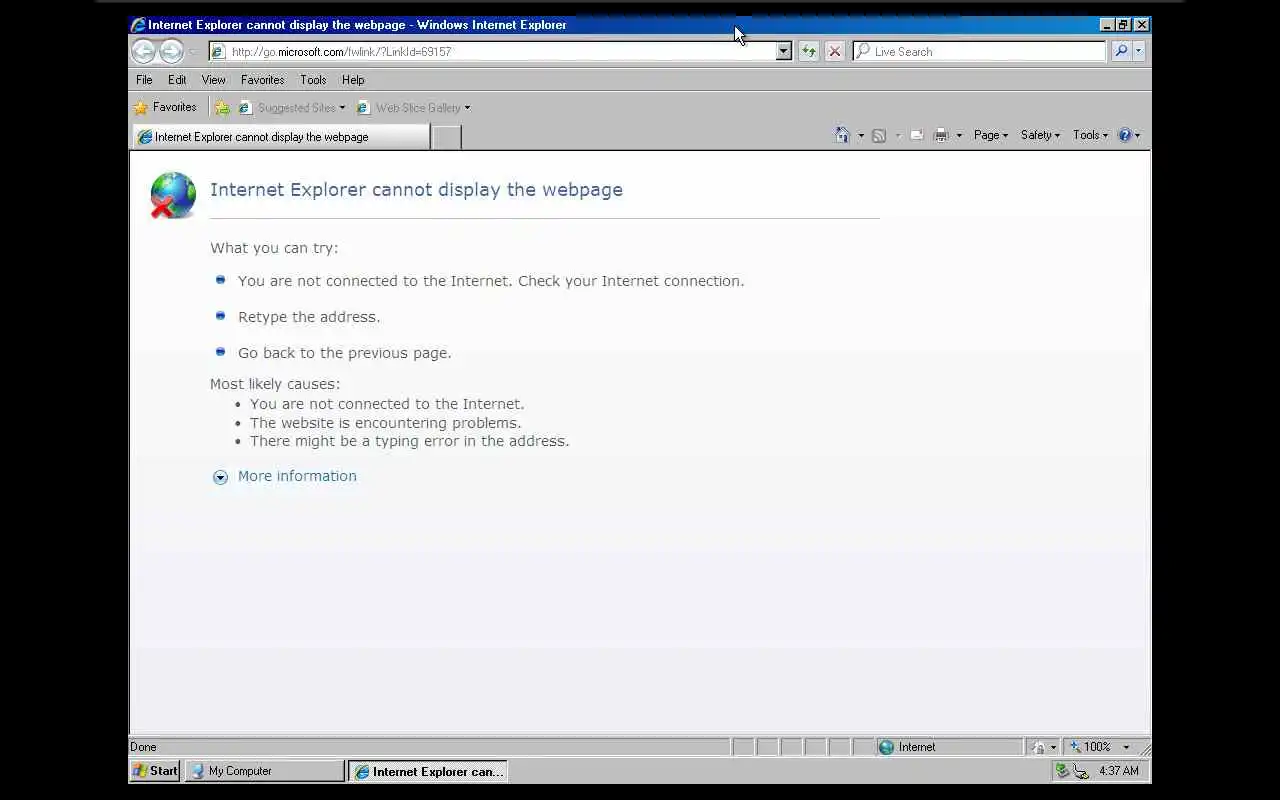1280x800 pixels.
Task: Switch to My Computer taskbar button
Action: pyautogui.click(x=265, y=771)
